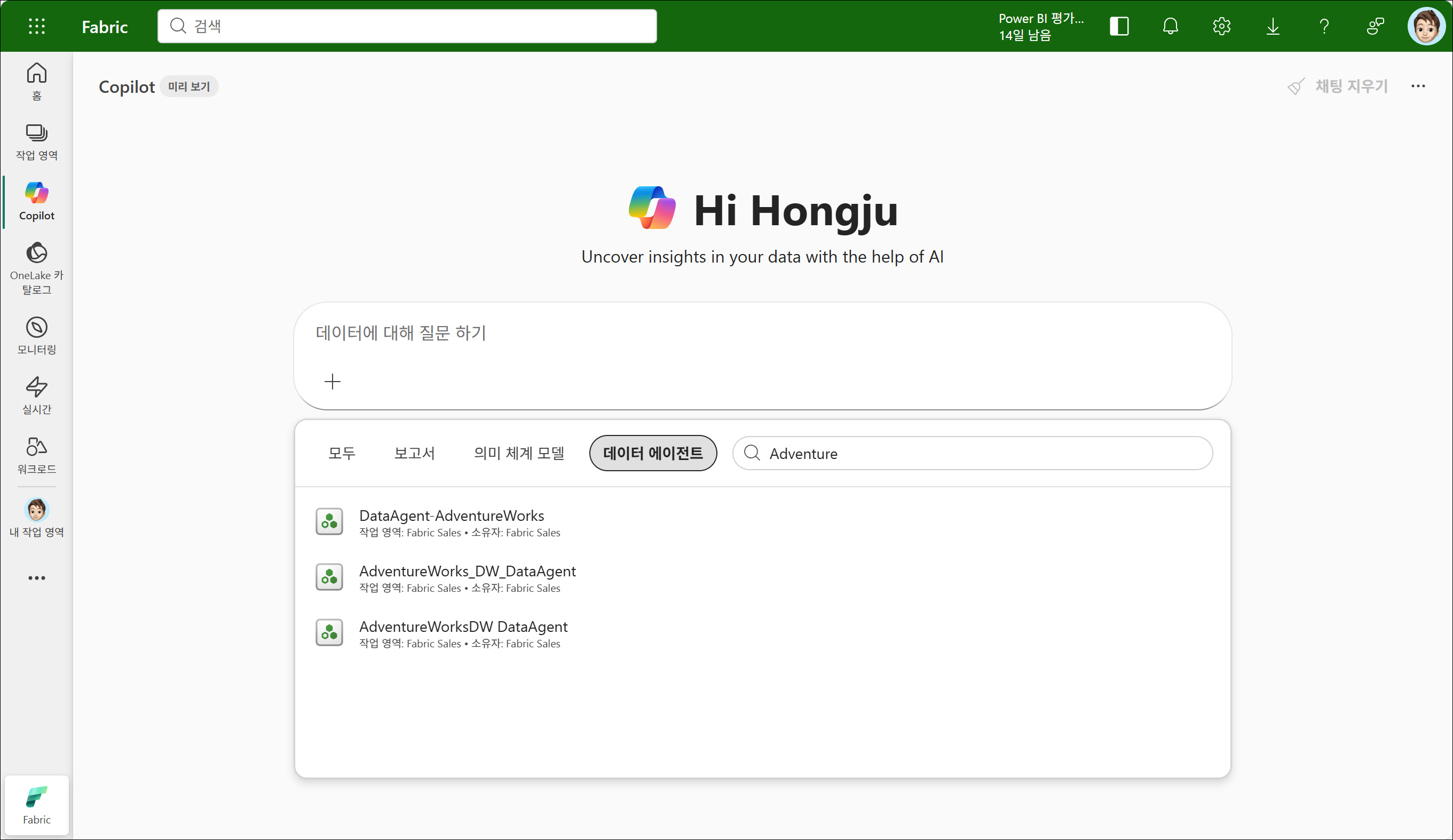Toggle the side pane layout icon
This screenshot has height=840, width=1453.
point(1119,26)
